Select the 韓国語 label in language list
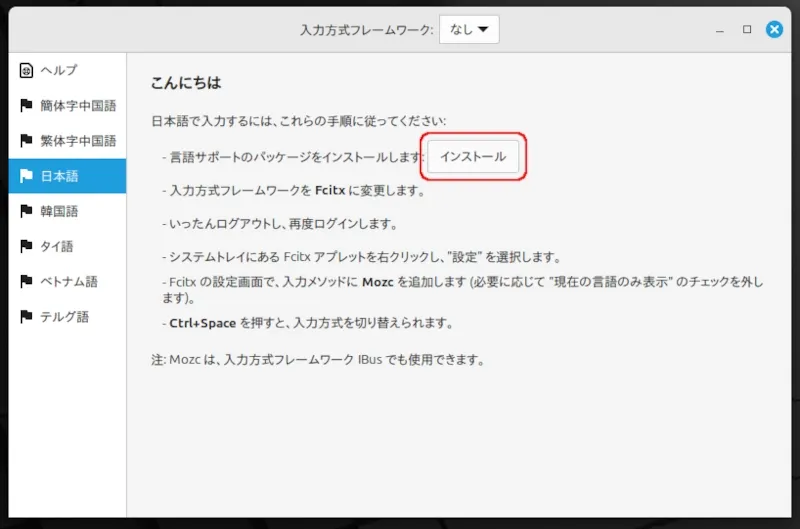 [x=60, y=211]
